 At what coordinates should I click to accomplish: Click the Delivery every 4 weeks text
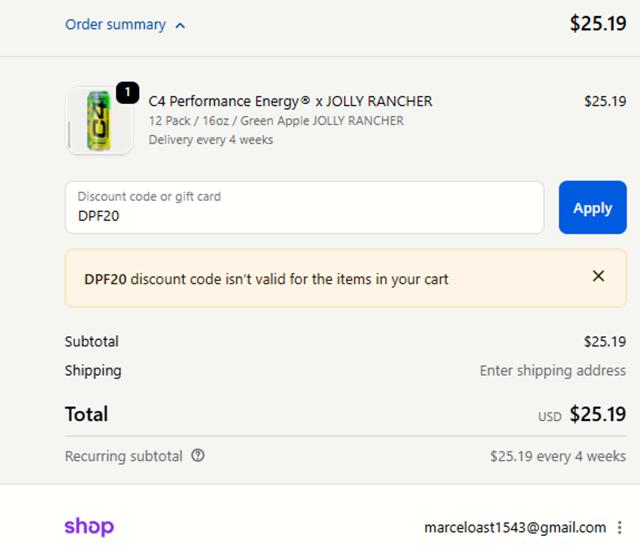point(210,140)
